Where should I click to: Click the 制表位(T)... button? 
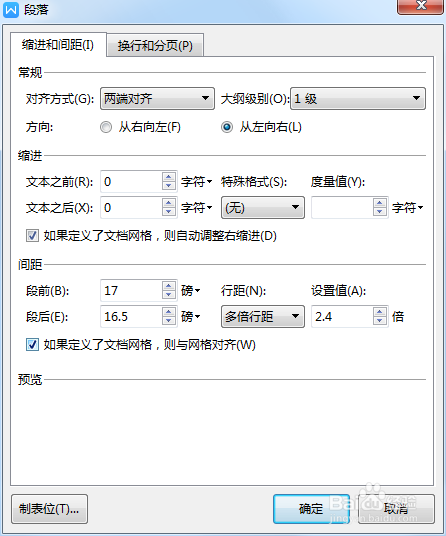point(49,509)
